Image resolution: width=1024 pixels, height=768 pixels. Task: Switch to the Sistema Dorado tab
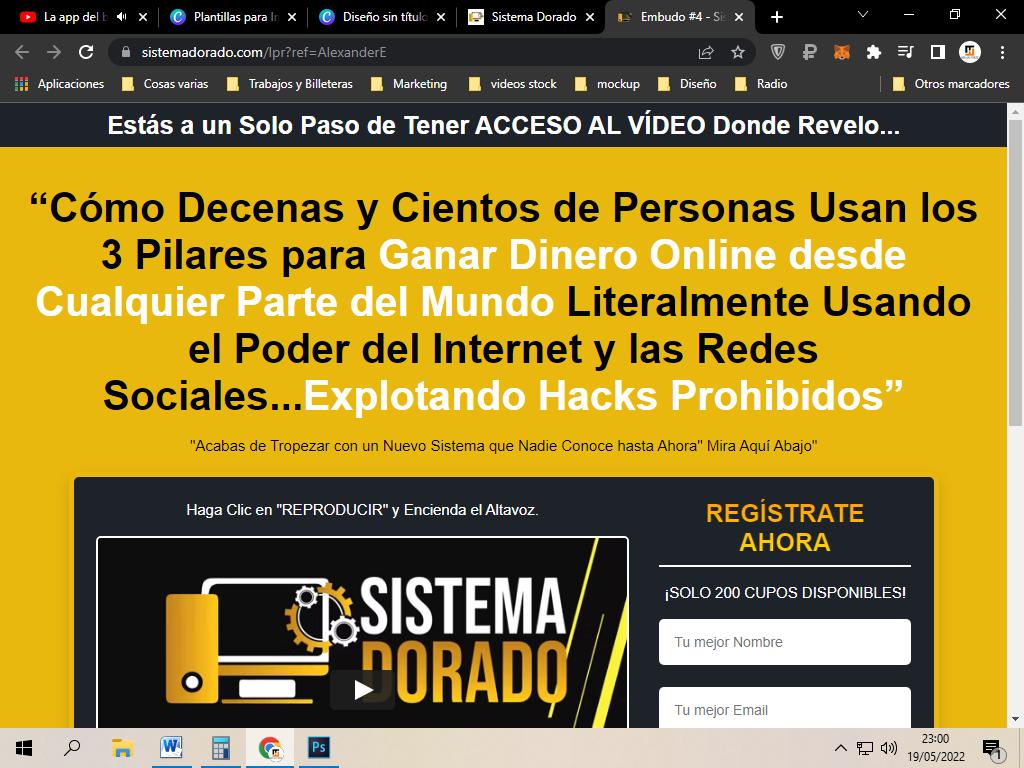pos(530,17)
